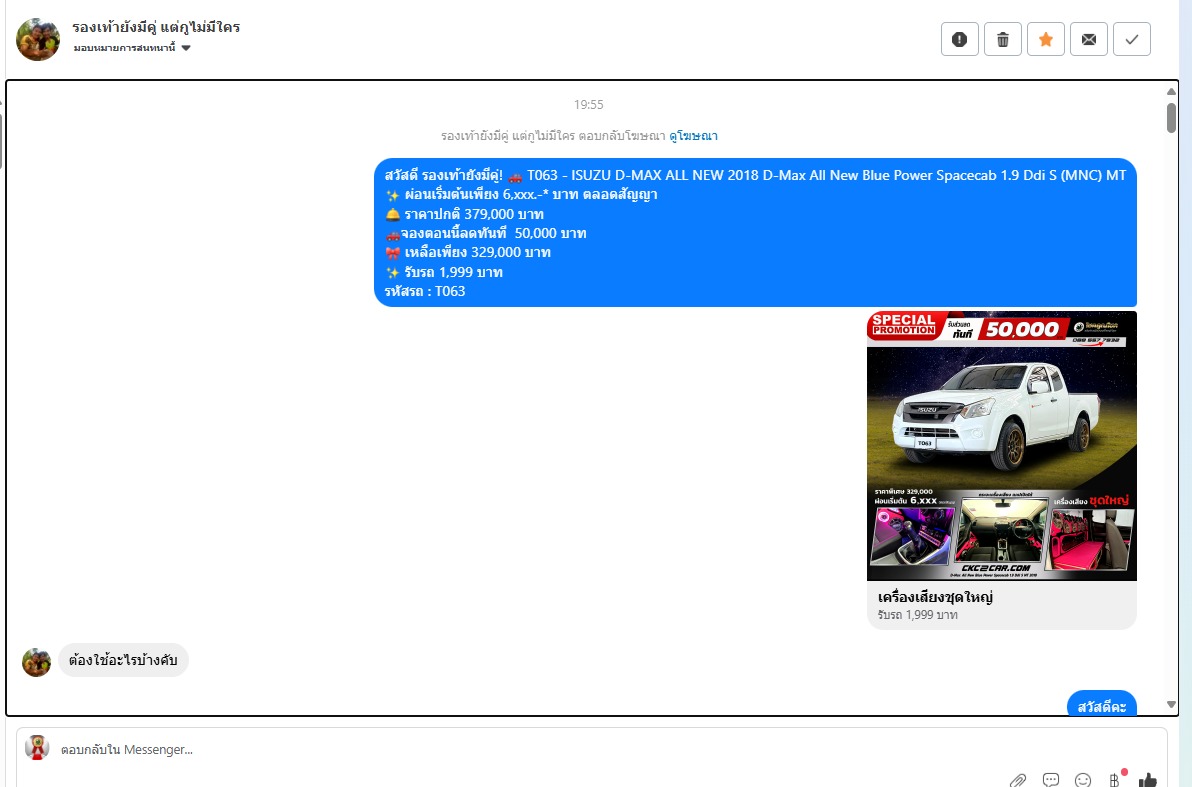Viewport: 1192px width, 787px height.
Task: Mark conversation done with checkmark icon
Action: coord(1132,40)
